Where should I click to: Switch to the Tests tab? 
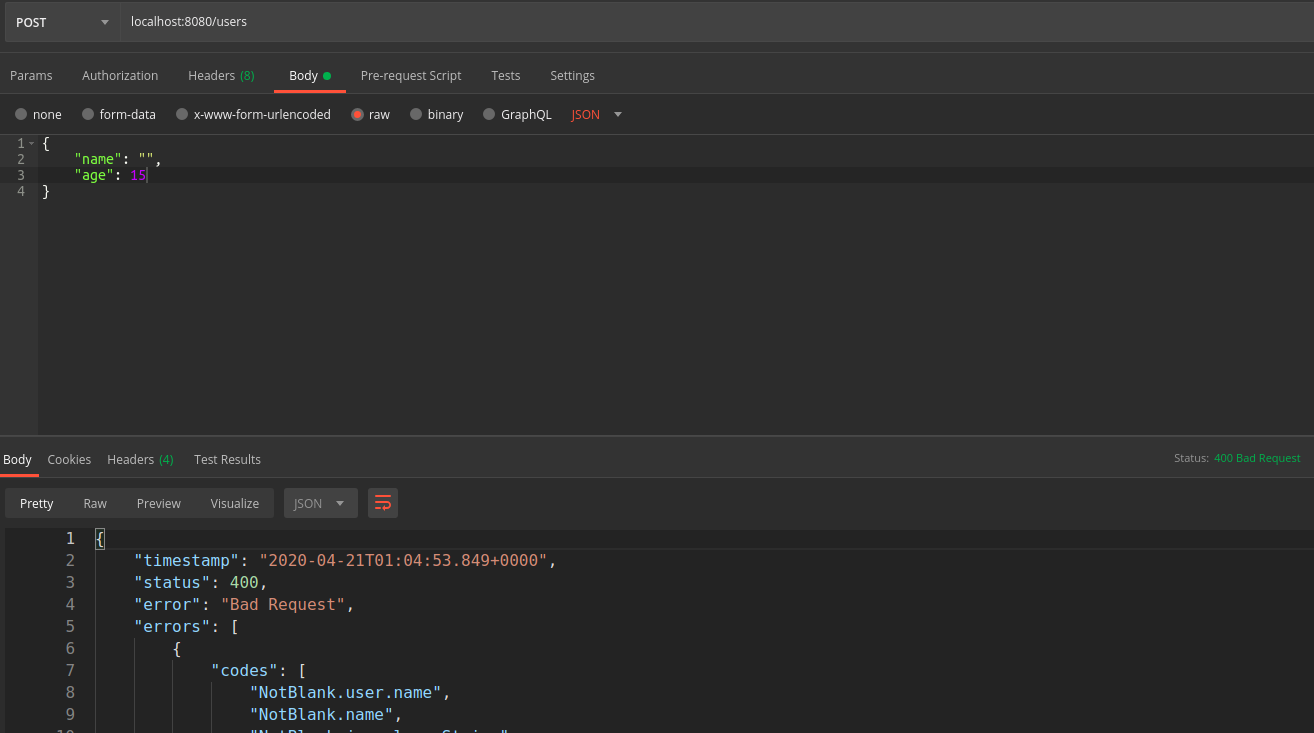[505, 75]
